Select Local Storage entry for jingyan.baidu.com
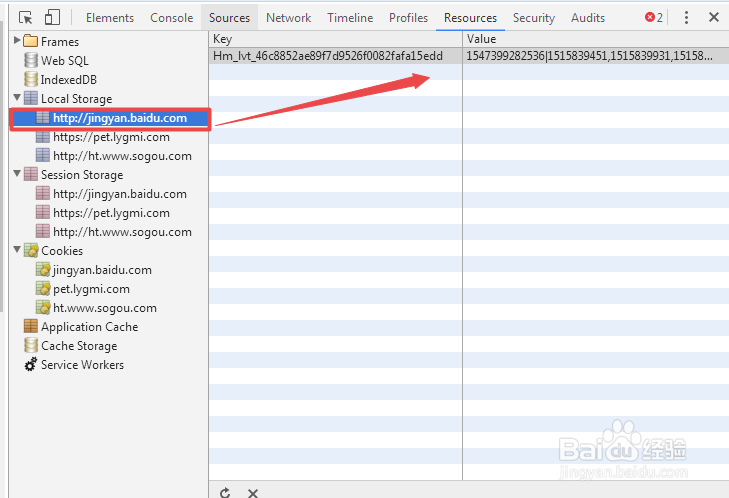Image resolution: width=729 pixels, height=498 pixels. (120, 118)
